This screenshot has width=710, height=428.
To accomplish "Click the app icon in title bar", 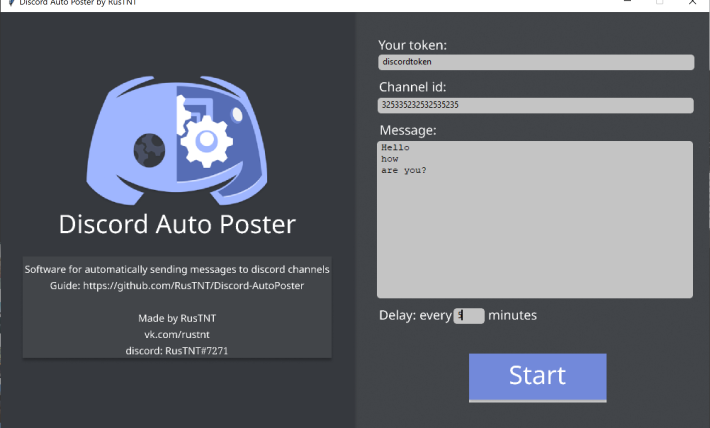I will click(x=11, y=2).
